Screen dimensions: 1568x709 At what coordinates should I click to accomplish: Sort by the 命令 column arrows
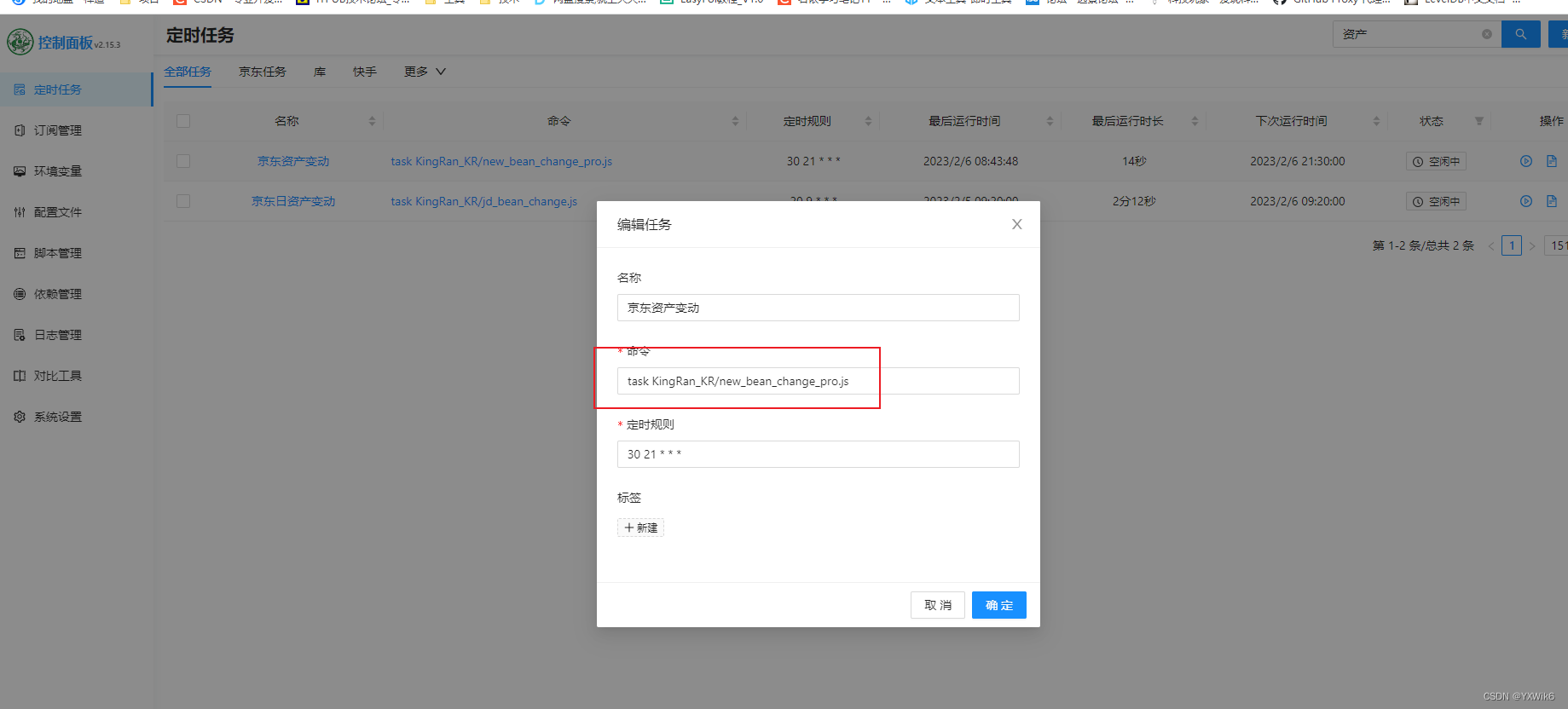(x=735, y=121)
